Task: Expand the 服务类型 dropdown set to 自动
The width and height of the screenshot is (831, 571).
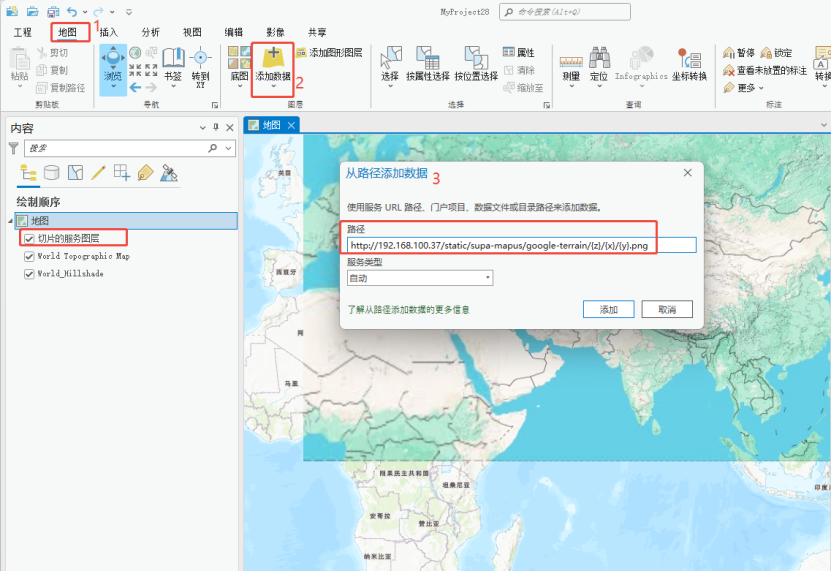Action: pyautogui.click(x=419, y=278)
